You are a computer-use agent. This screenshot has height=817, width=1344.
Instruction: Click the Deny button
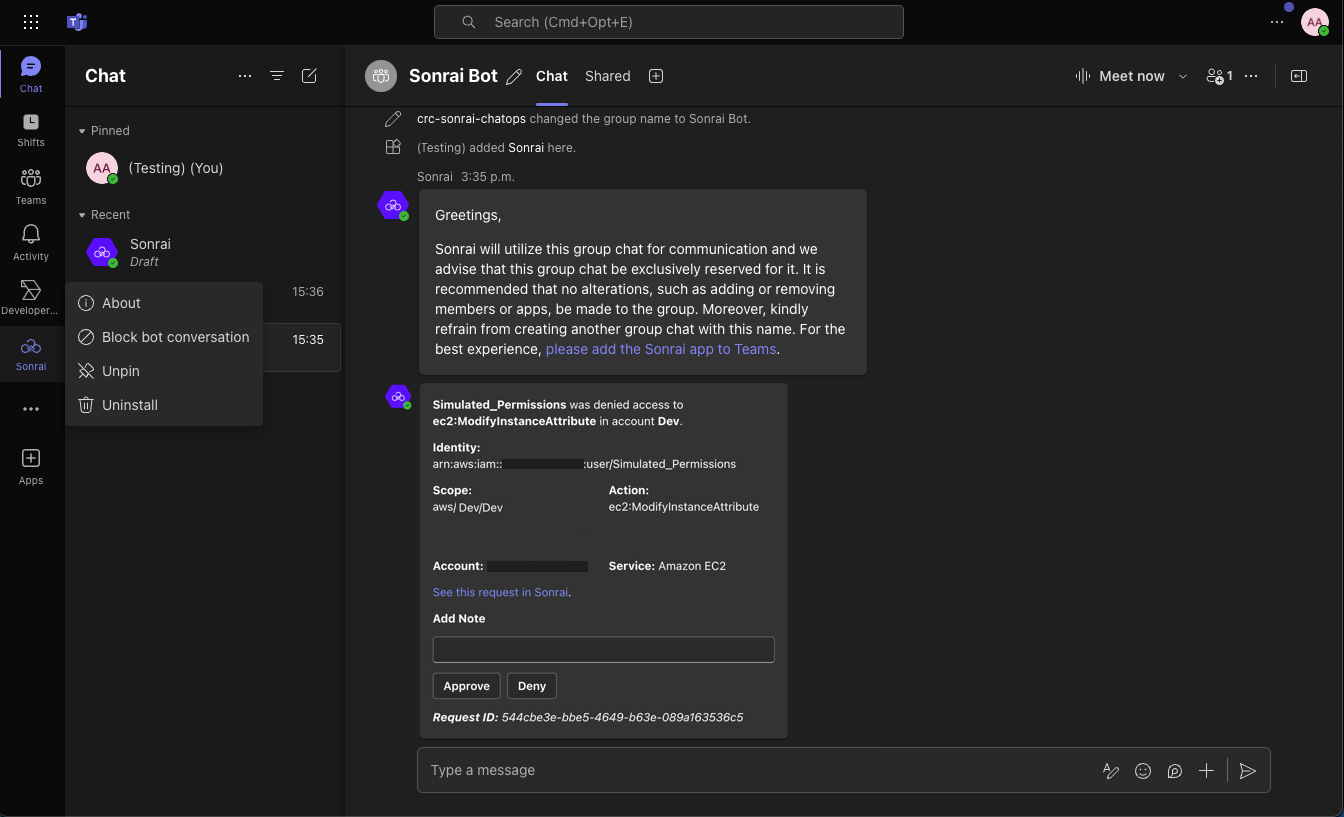point(532,686)
